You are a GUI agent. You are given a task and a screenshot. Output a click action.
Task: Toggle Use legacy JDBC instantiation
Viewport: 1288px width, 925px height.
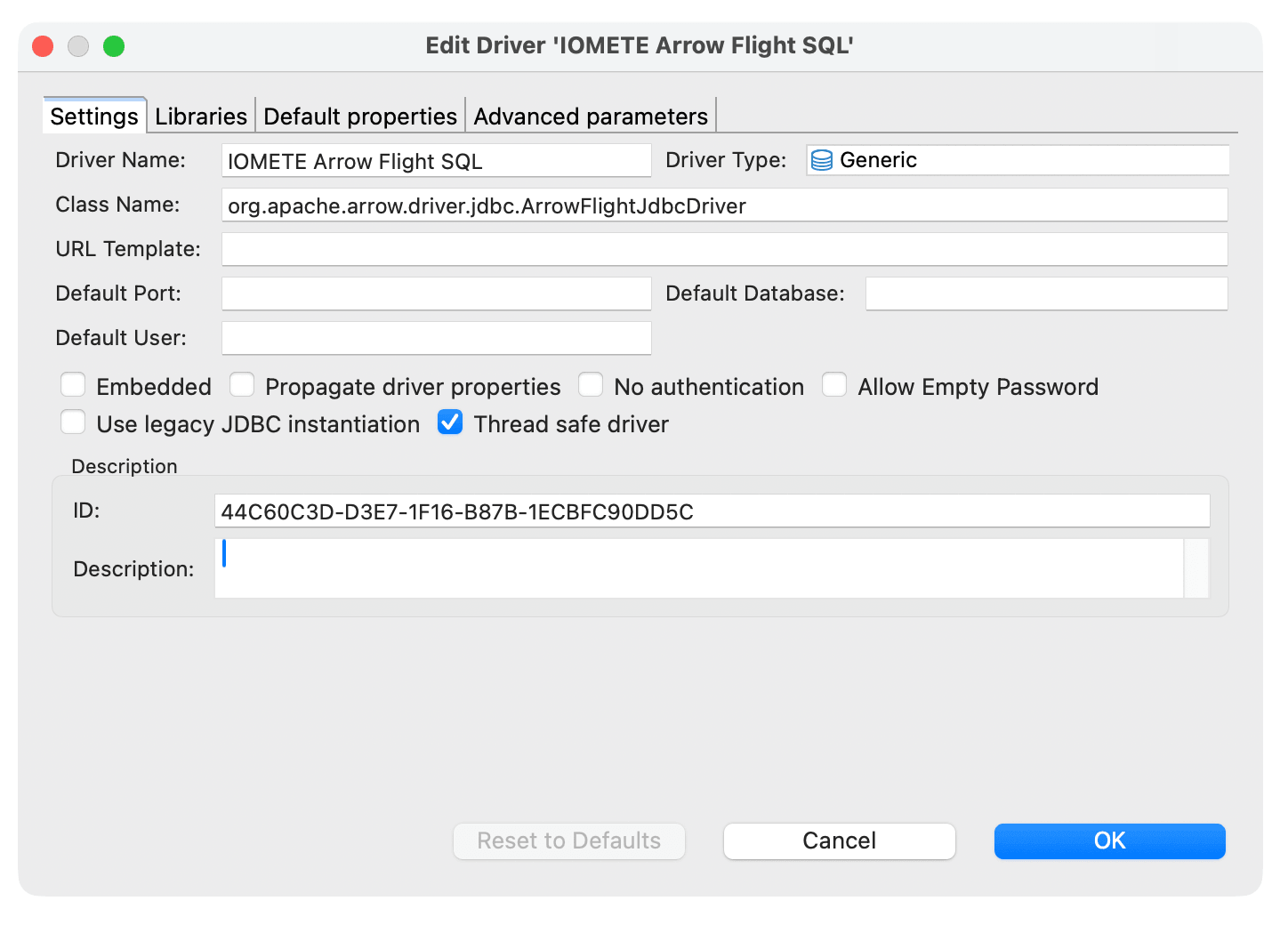coord(73,422)
